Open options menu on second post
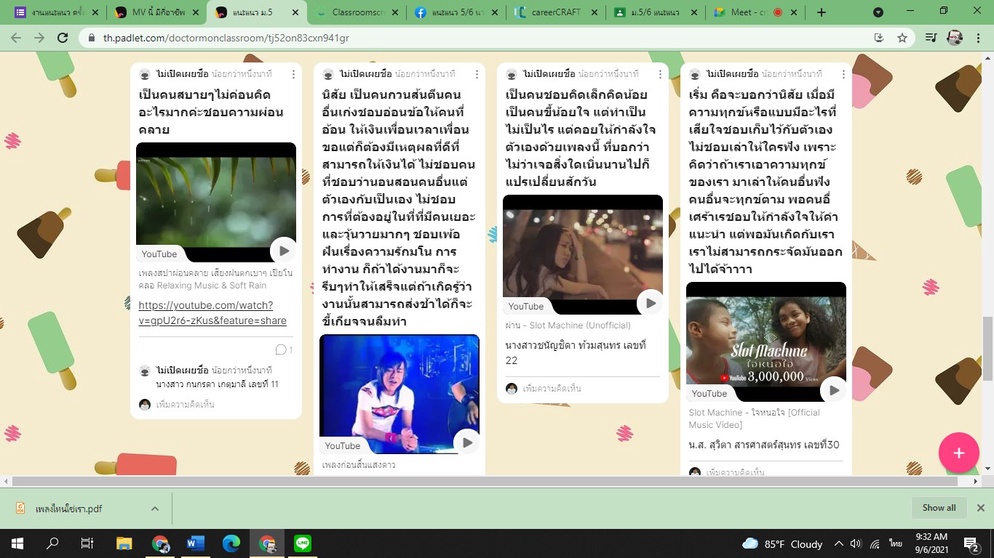 477,74
